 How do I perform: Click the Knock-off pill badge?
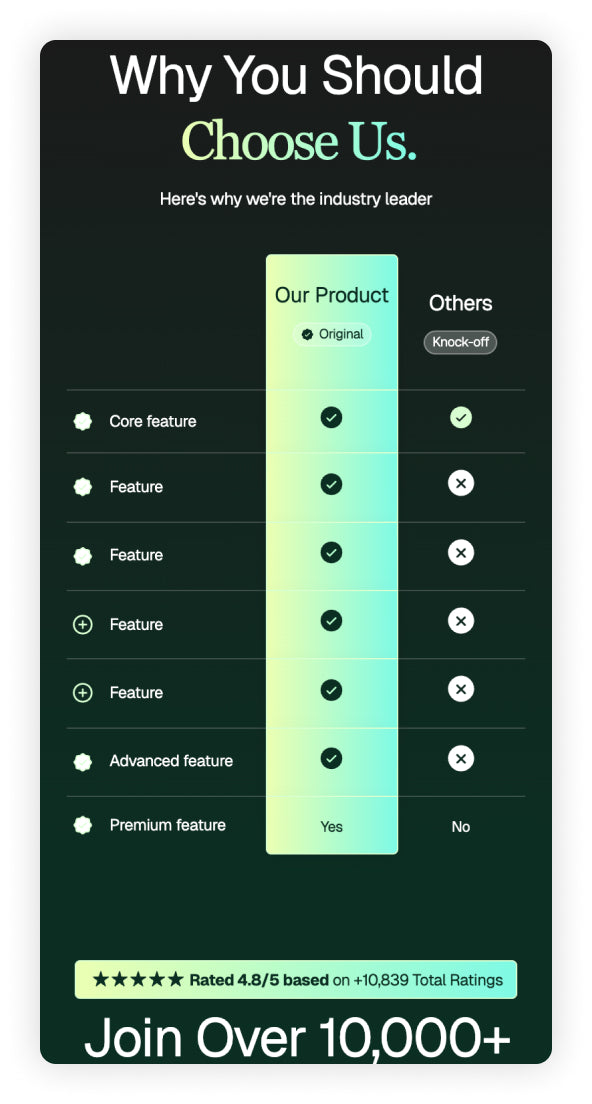[460, 342]
